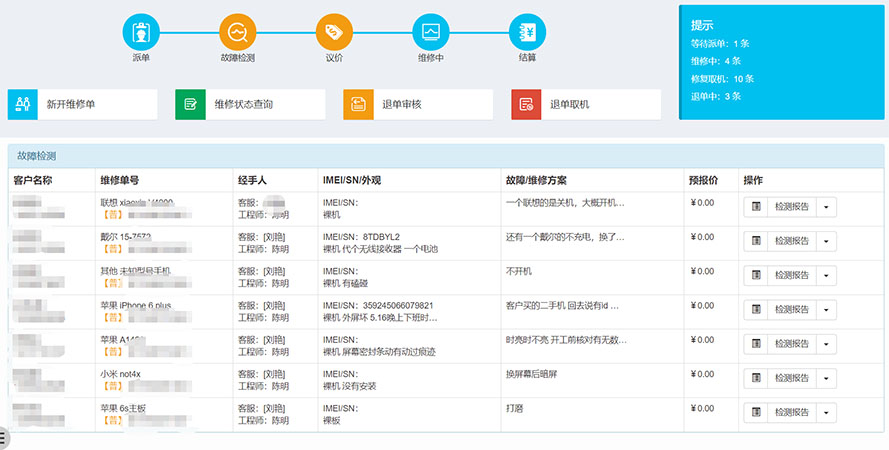Open 检测报告 for the 小米 not4x row
The image size is (889, 450).
pyautogui.click(x=792, y=378)
